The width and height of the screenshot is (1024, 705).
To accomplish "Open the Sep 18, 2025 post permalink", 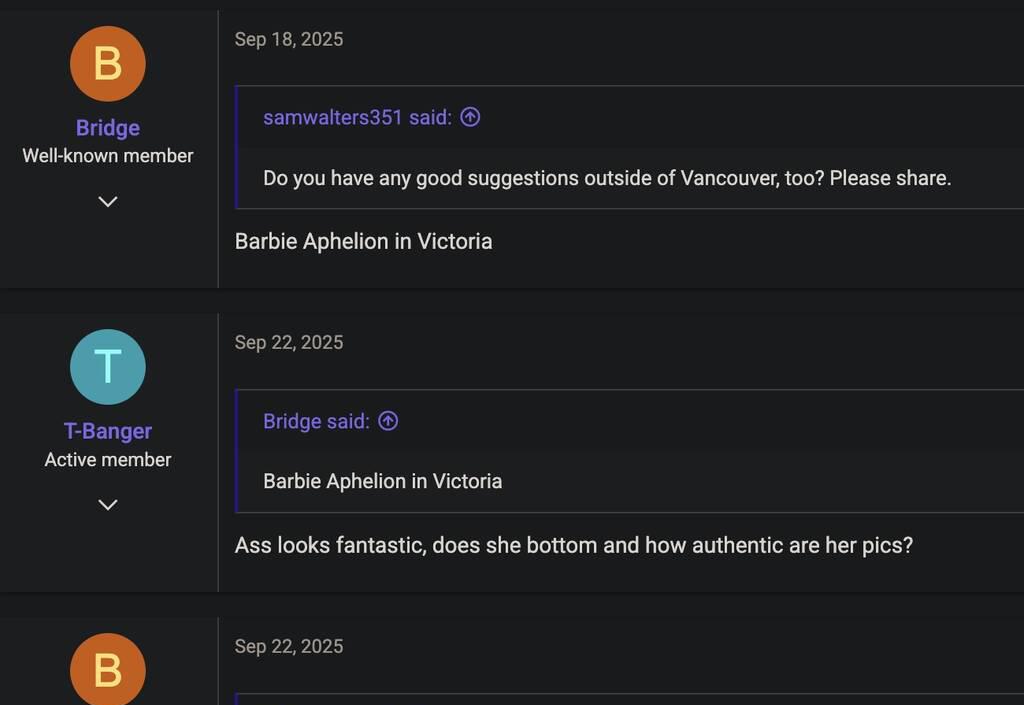I will click(x=289, y=39).
